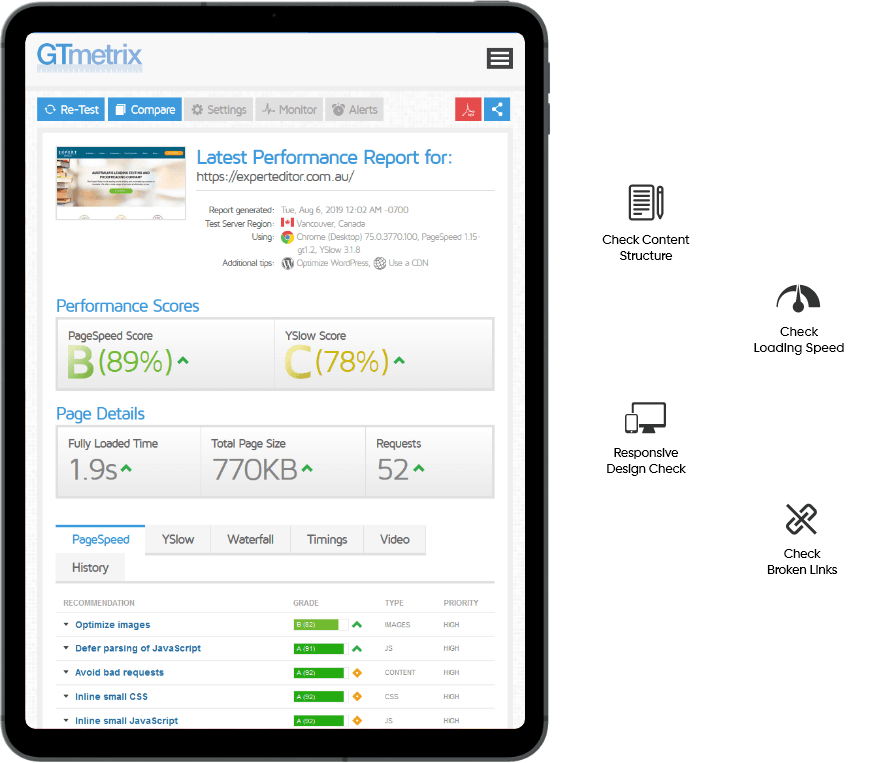Select the Video tab
The image size is (878, 763).
(395, 539)
